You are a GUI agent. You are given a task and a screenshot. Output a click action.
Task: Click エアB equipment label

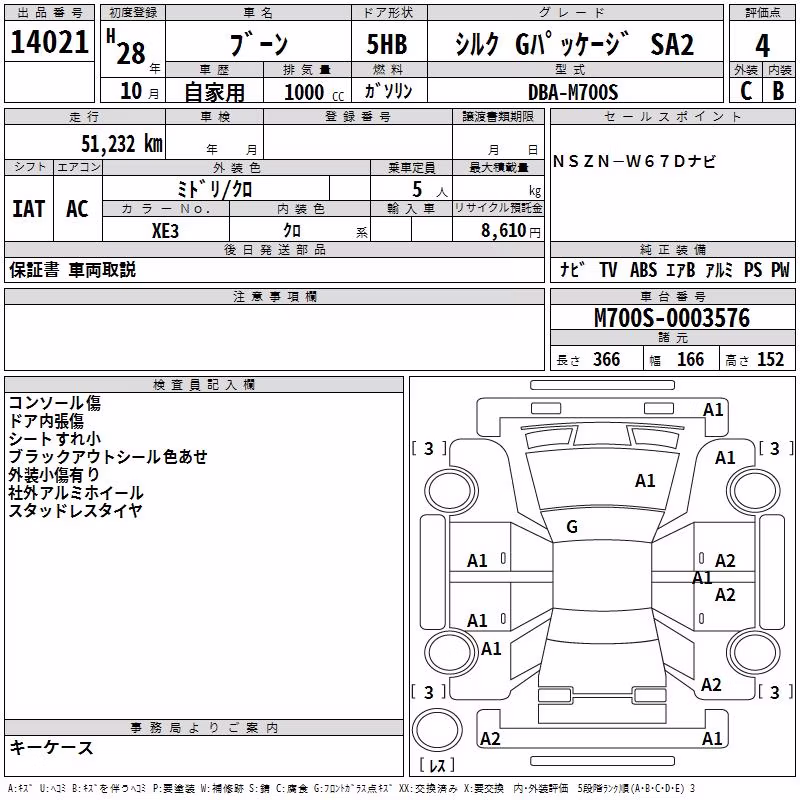click(681, 269)
